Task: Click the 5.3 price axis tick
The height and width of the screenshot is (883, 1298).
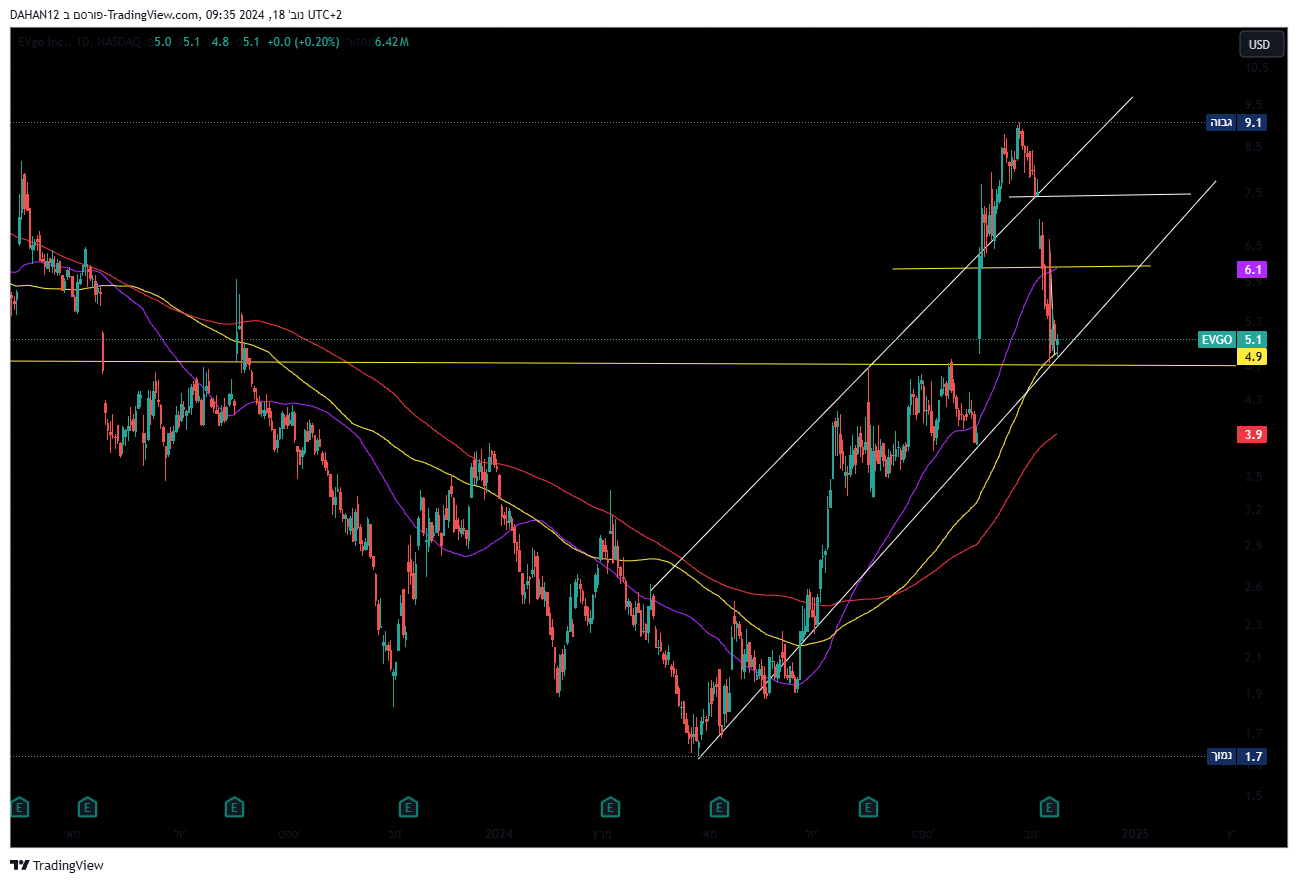Action: pos(1254,321)
